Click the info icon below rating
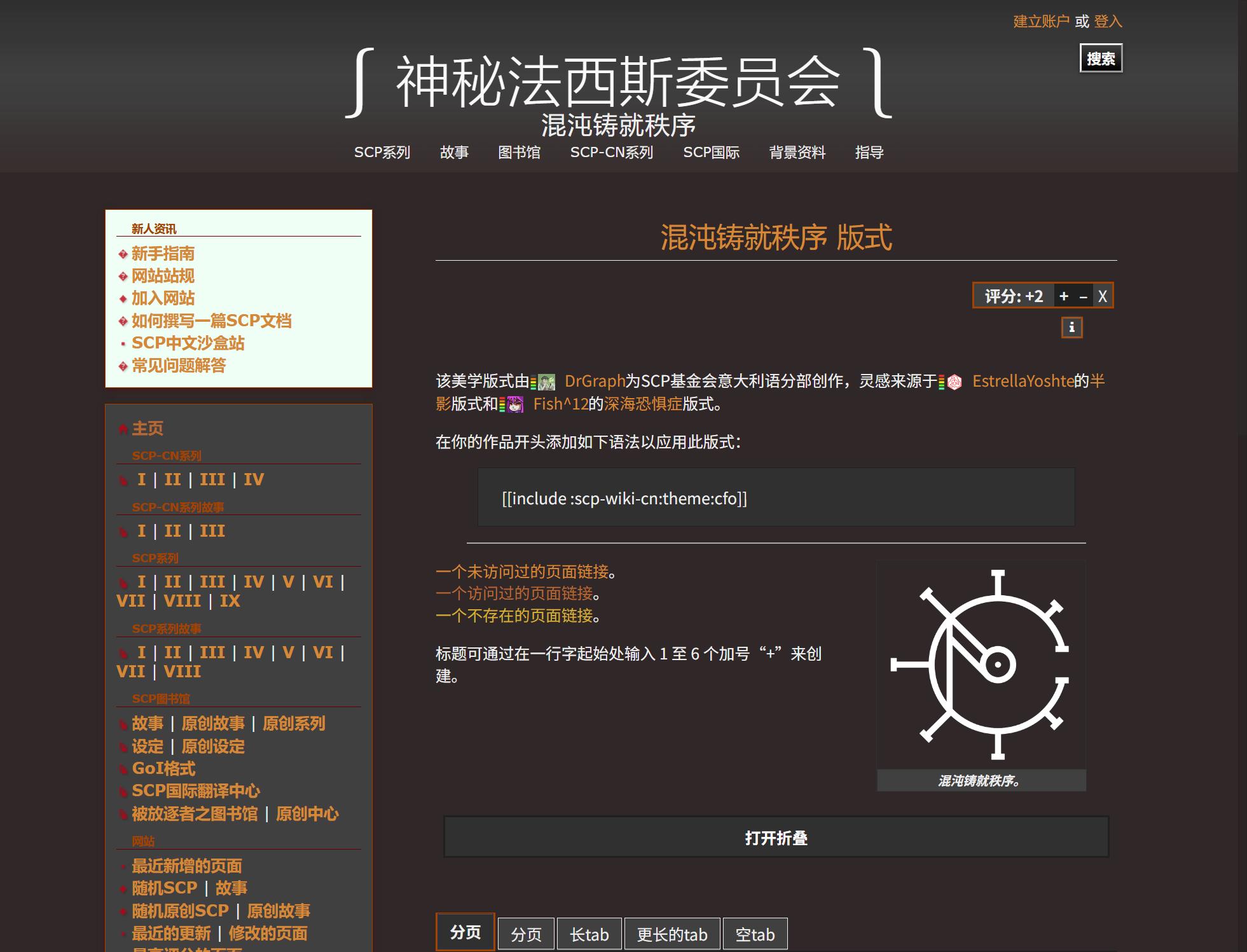The image size is (1247, 952). [1071, 328]
